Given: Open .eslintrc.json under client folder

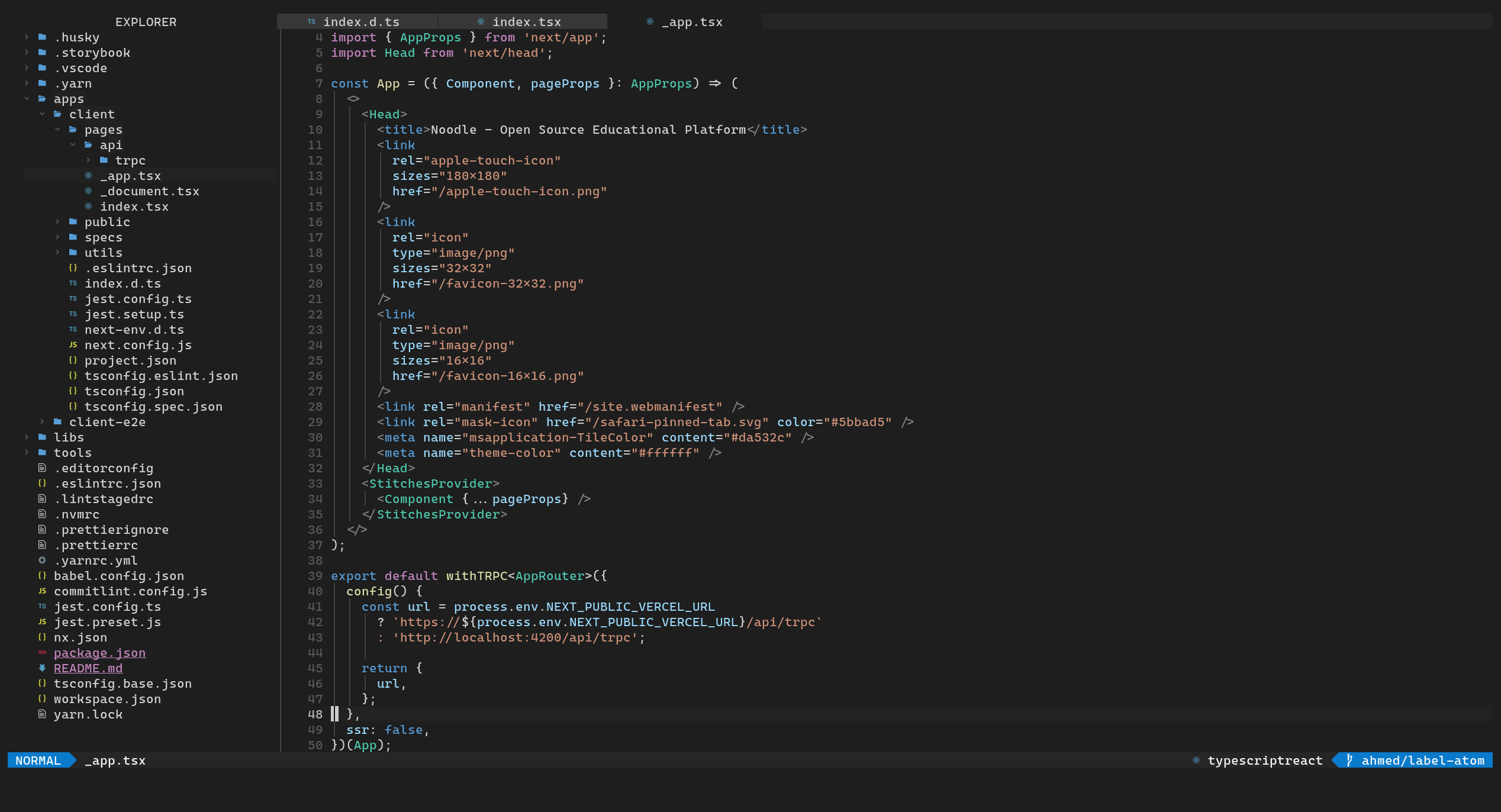Looking at the screenshot, I should [x=138, y=268].
